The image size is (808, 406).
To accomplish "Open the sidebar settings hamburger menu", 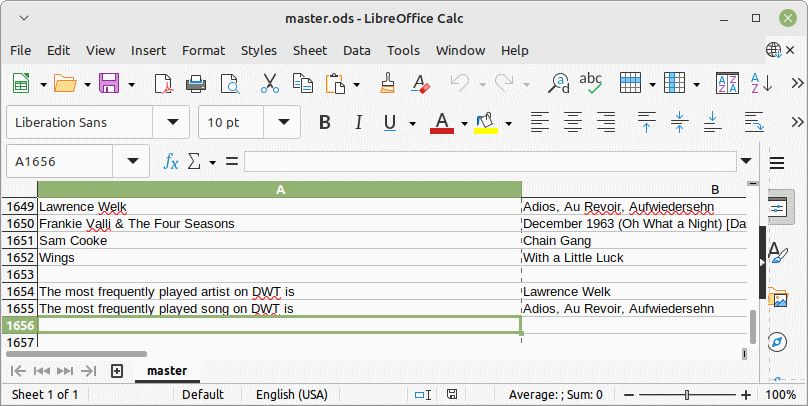I will tap(777, 163).
